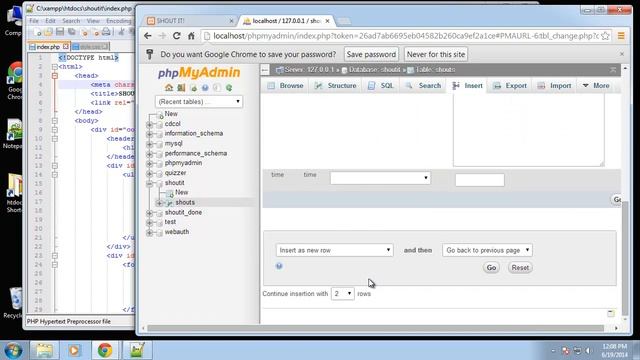Click Chrome's reload page button
The image size is (640, 360).
(x=176, y=36)
